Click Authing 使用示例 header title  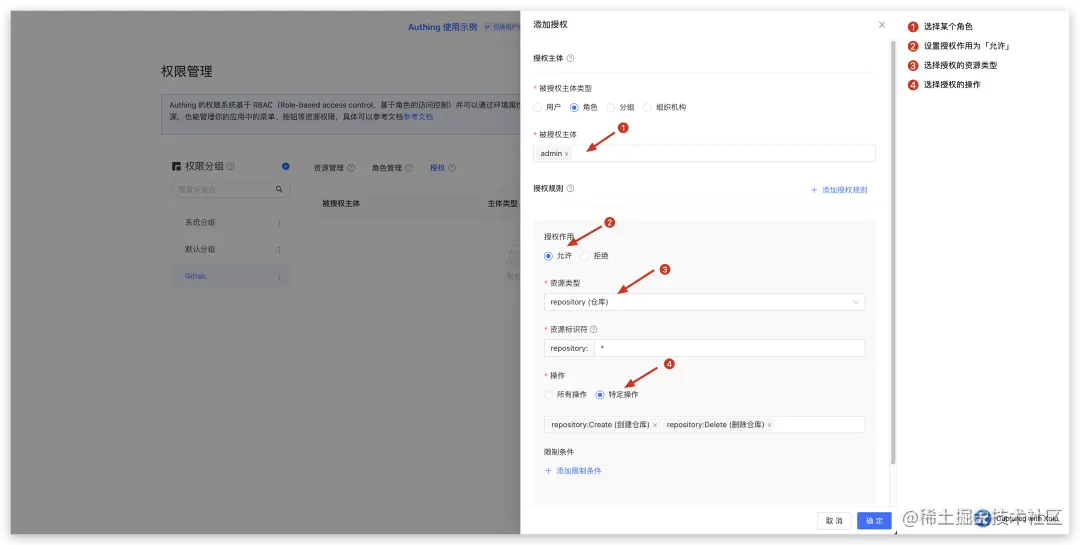(x=442, y=28)
